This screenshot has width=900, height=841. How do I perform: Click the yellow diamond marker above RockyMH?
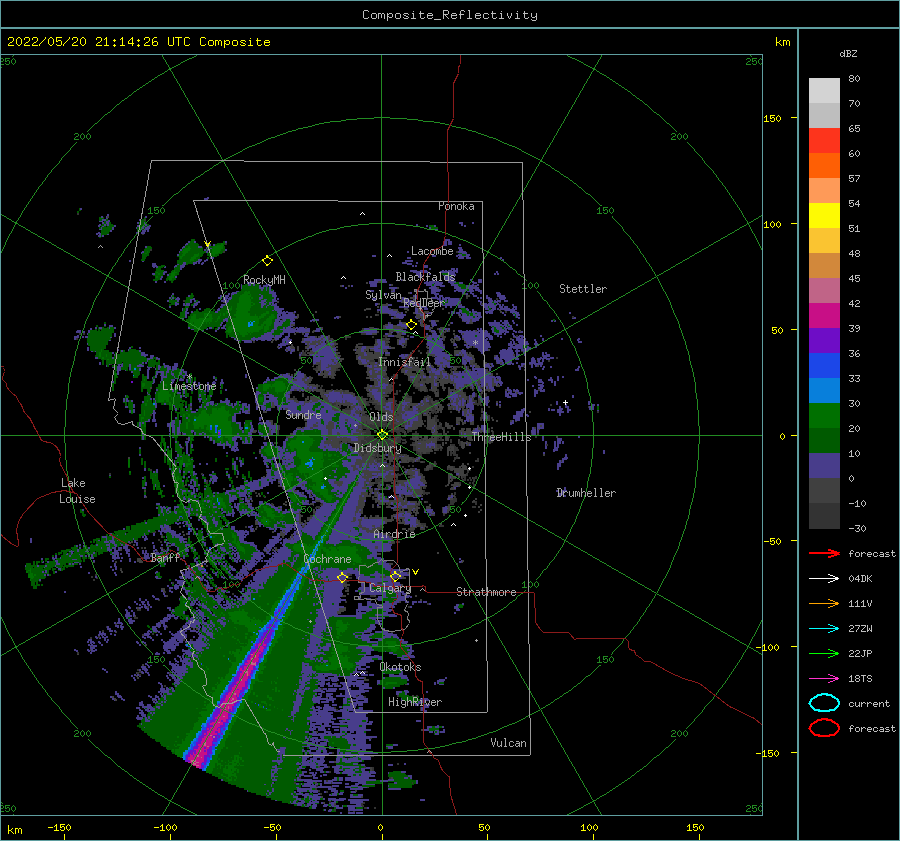click(x=267, y=261)
